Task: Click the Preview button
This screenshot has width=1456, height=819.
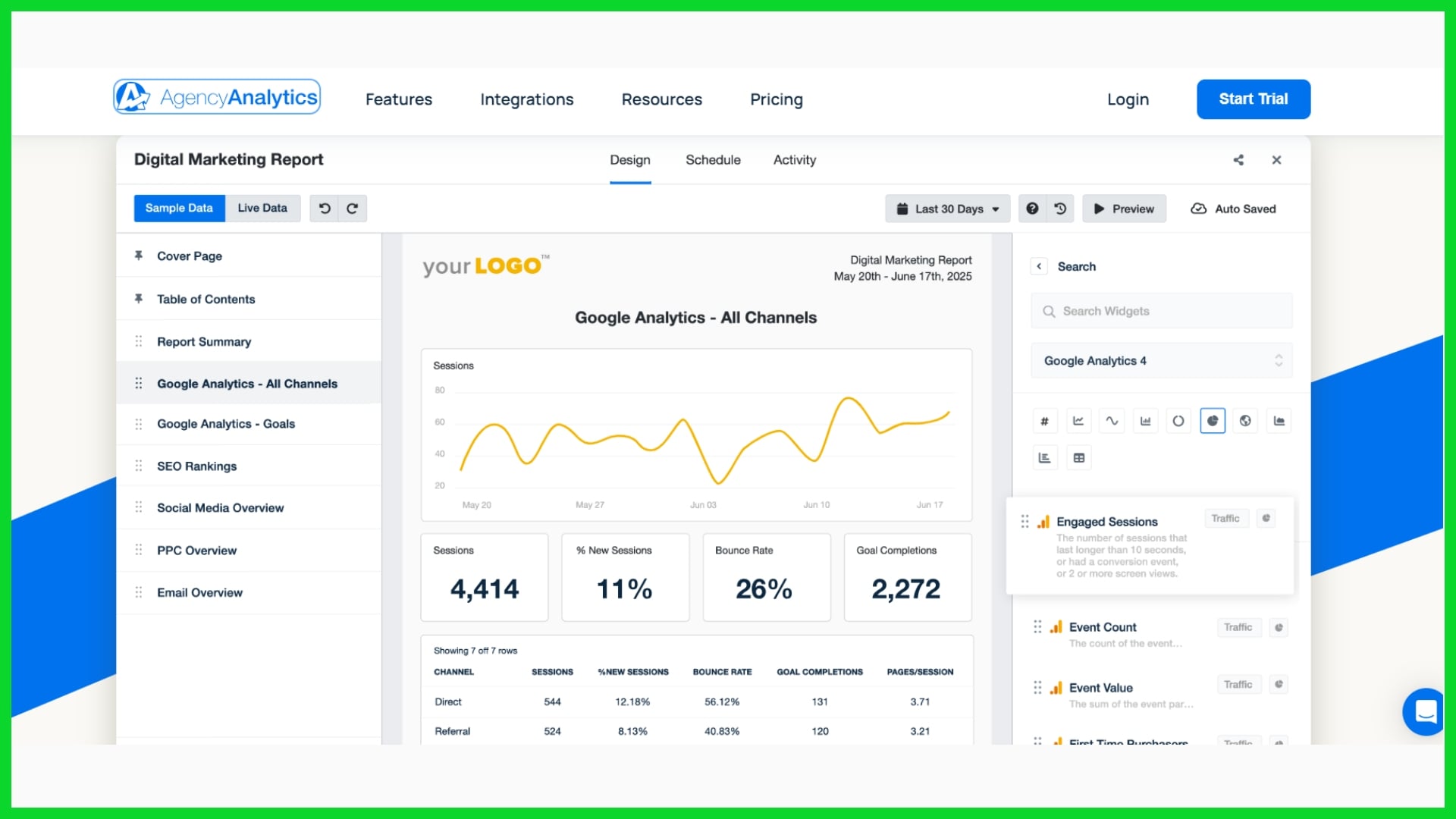Action: point(1124,209)
